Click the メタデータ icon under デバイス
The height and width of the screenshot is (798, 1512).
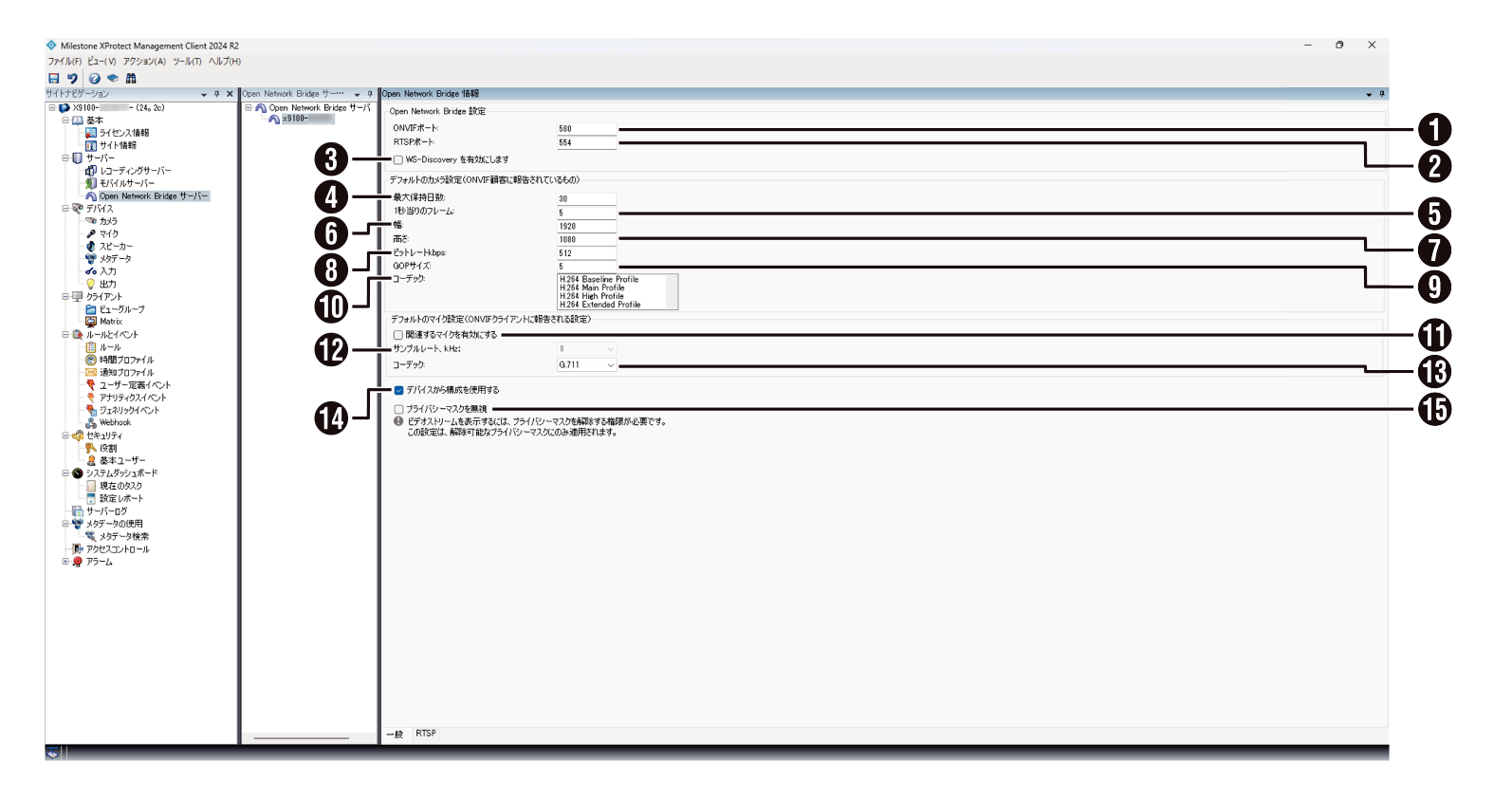click(x=91, y=258)
